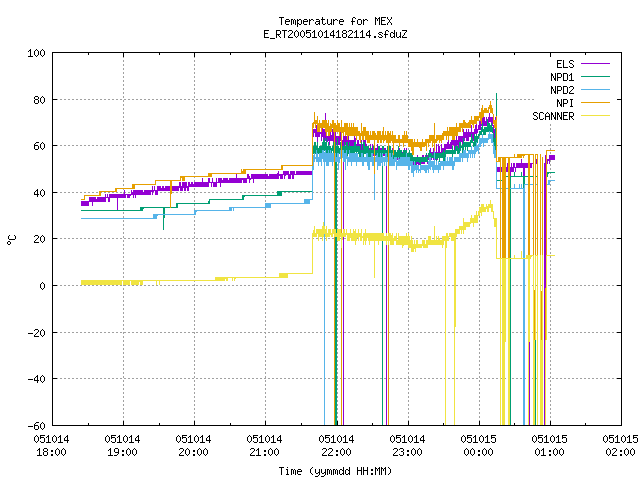Click the y-axis label -40

[36, 379]
